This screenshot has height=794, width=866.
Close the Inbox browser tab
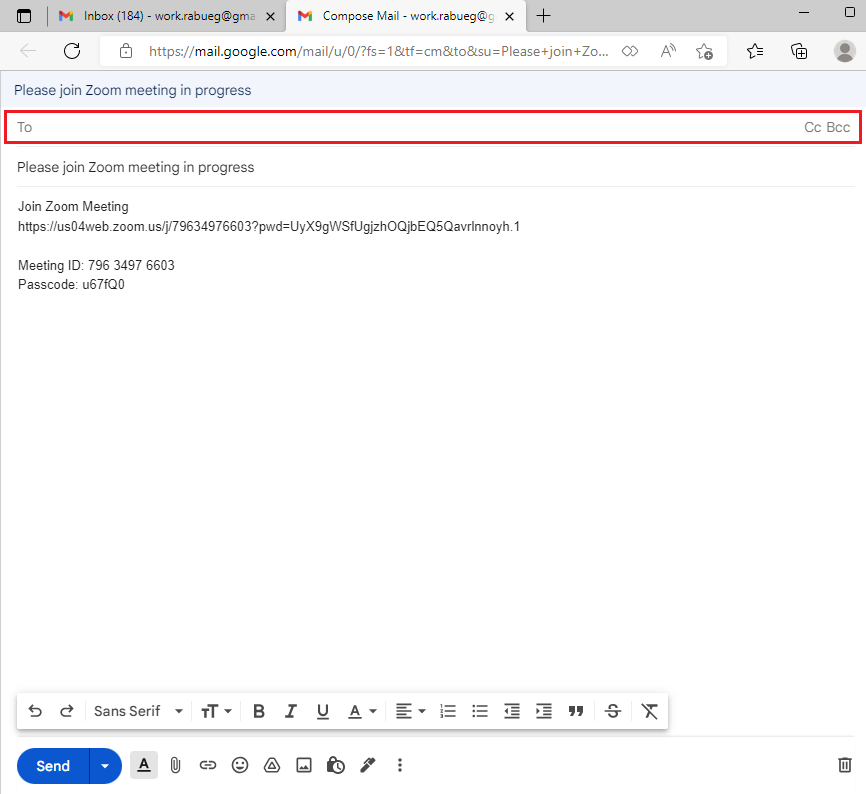pyautogui.click(x=271, y=17)
